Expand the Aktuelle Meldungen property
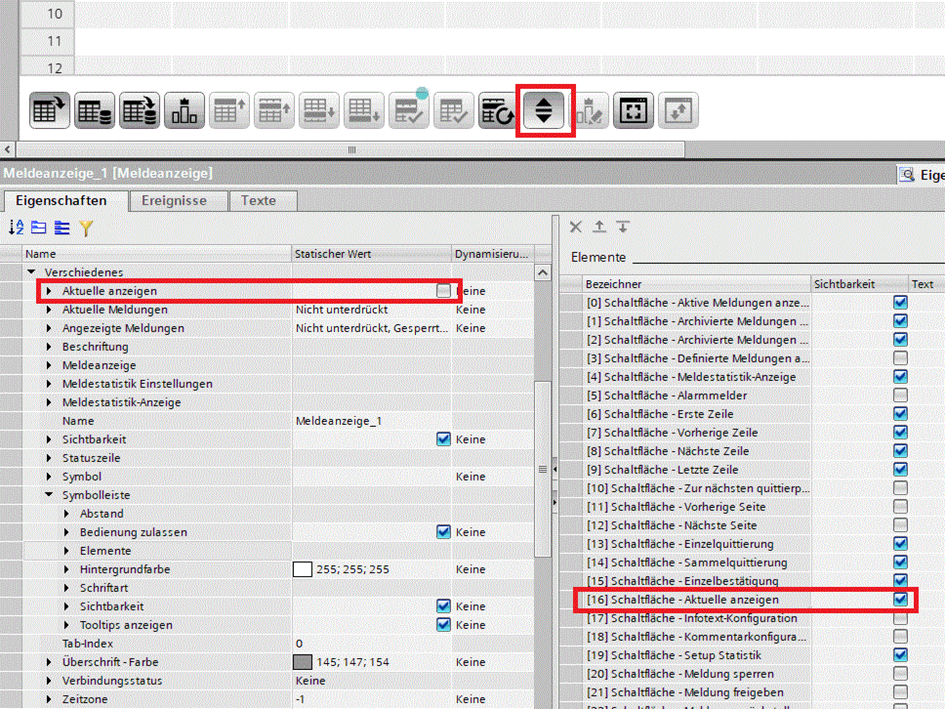Image resolution: width=945 pixels, height=709 pixels. click(x=49, y=309)
